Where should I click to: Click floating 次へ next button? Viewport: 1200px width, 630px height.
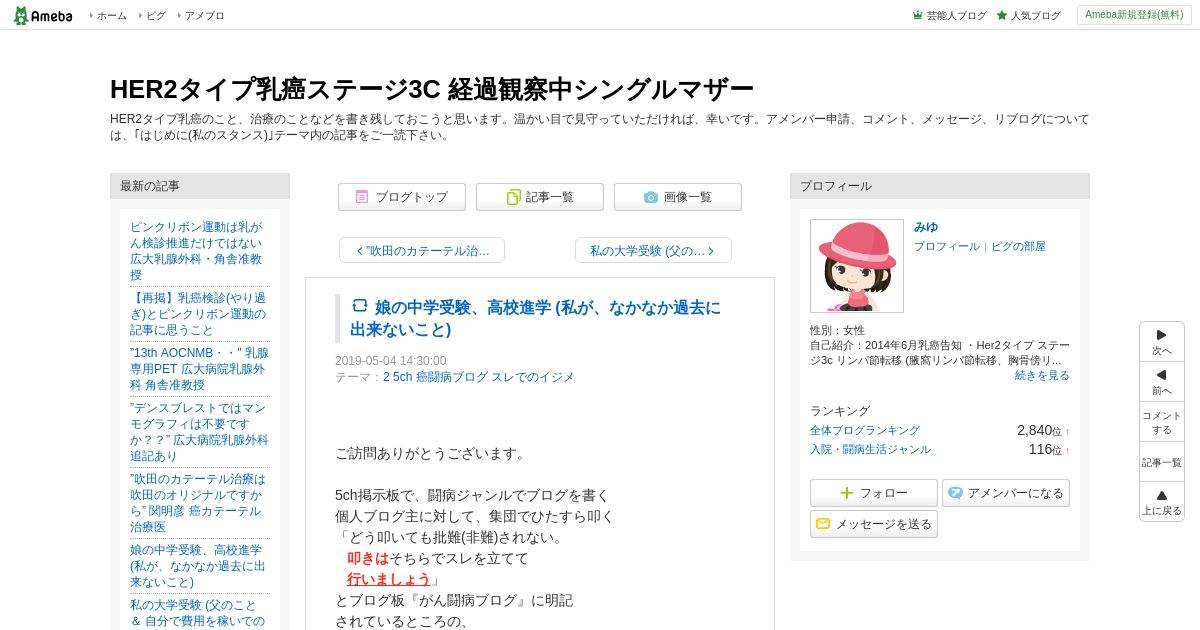1162,342
